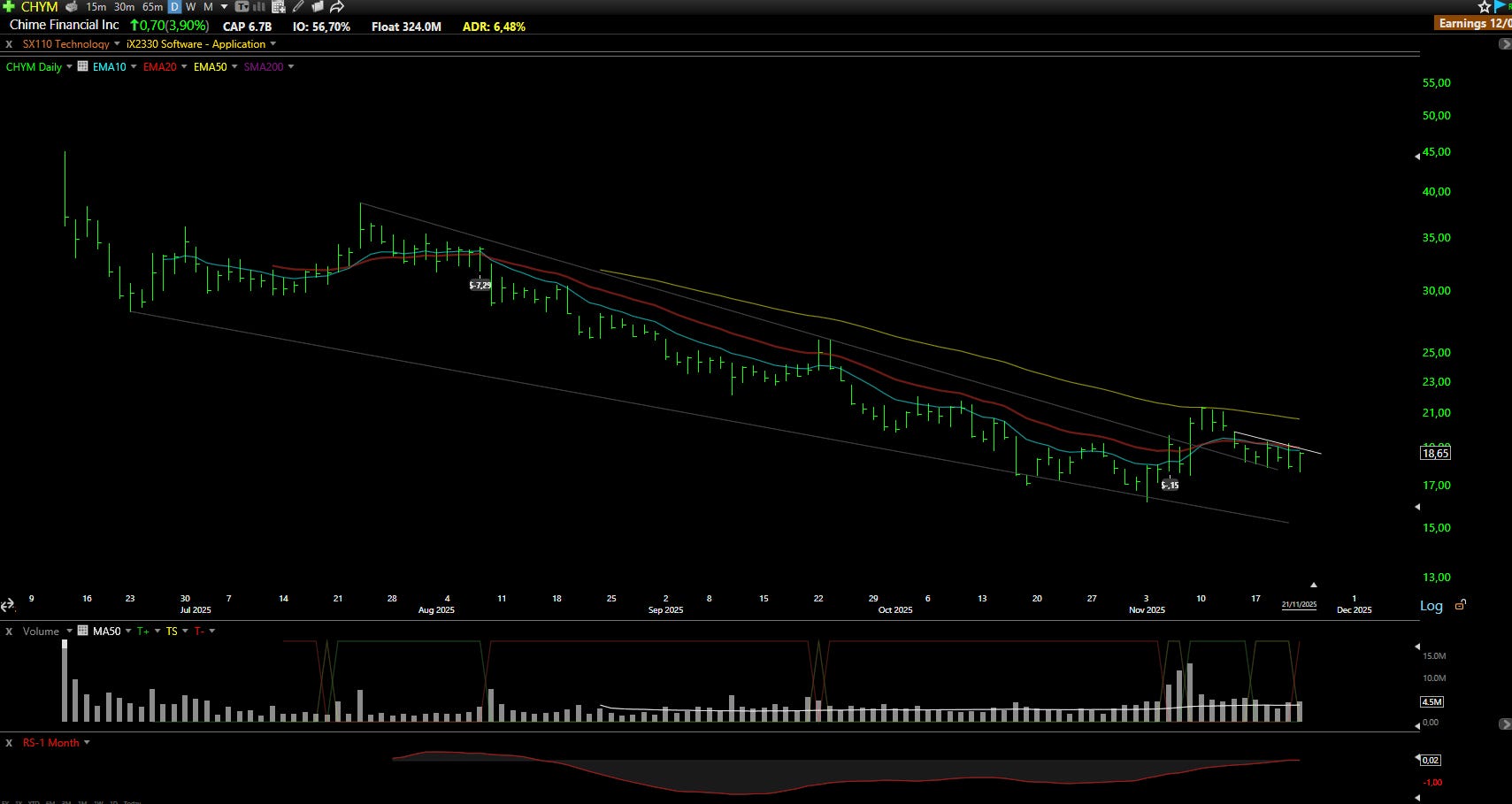This screenshot has height=804, width=1512.
Task: Open the T- dropdown arrow
Action: click(x=212, y=631)
